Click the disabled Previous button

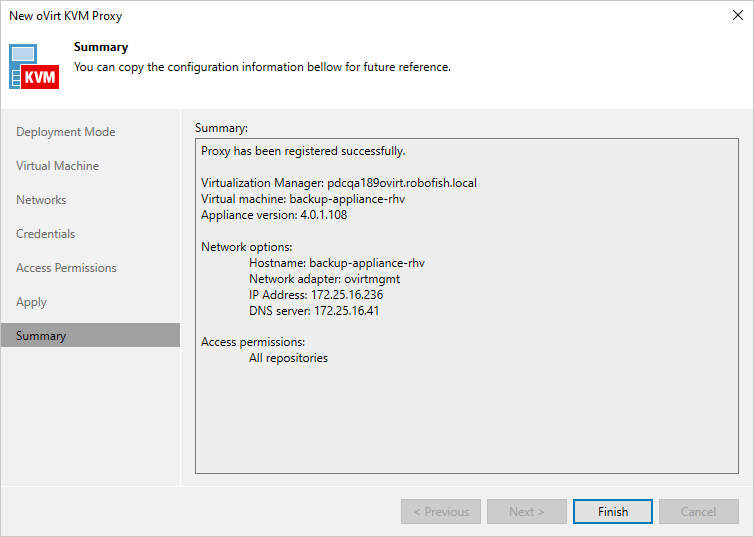440,512
